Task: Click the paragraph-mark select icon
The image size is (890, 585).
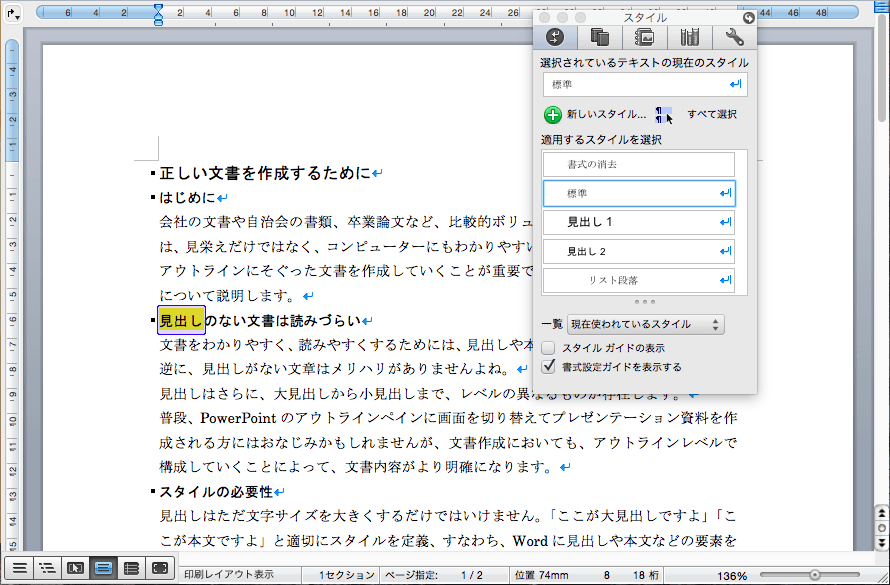Action: (663, 115)
